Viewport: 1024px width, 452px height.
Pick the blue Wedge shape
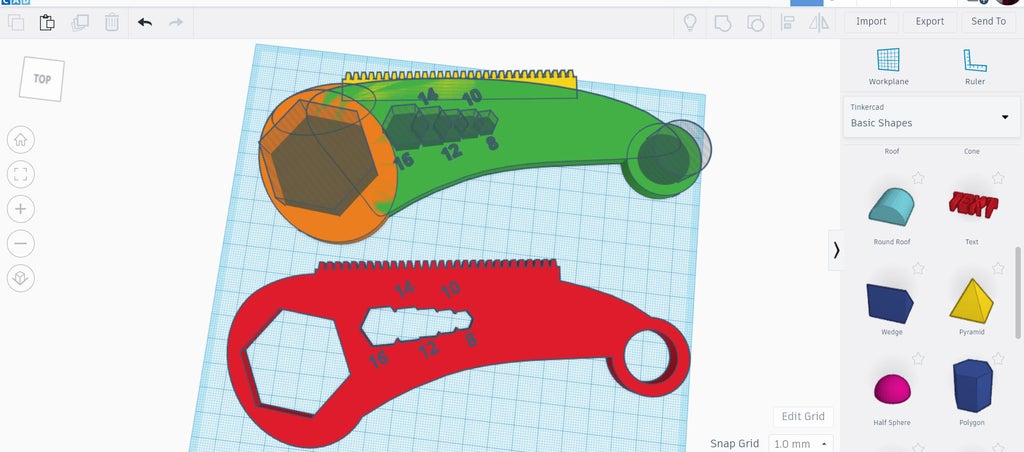[889, 303]
